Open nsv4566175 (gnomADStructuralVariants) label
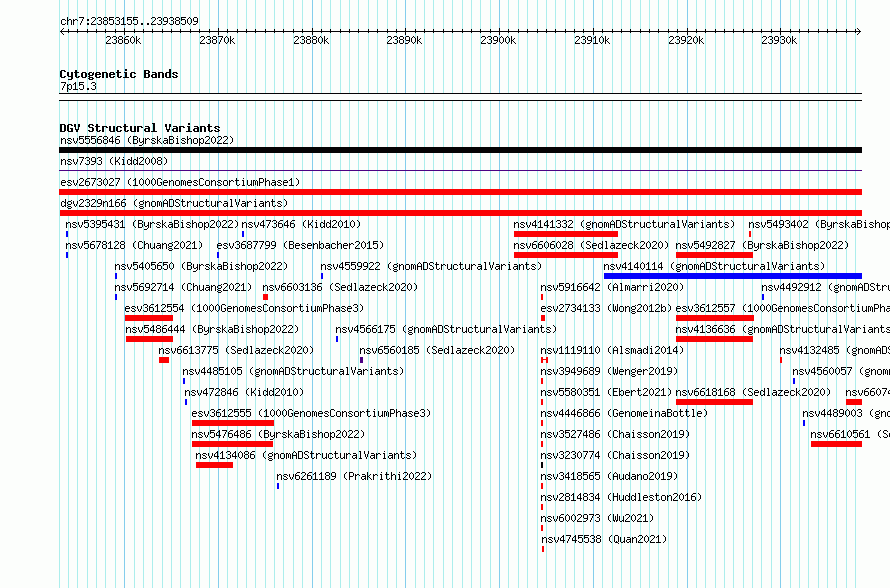This screenshot has width=890, height=588. click(446, 329)
